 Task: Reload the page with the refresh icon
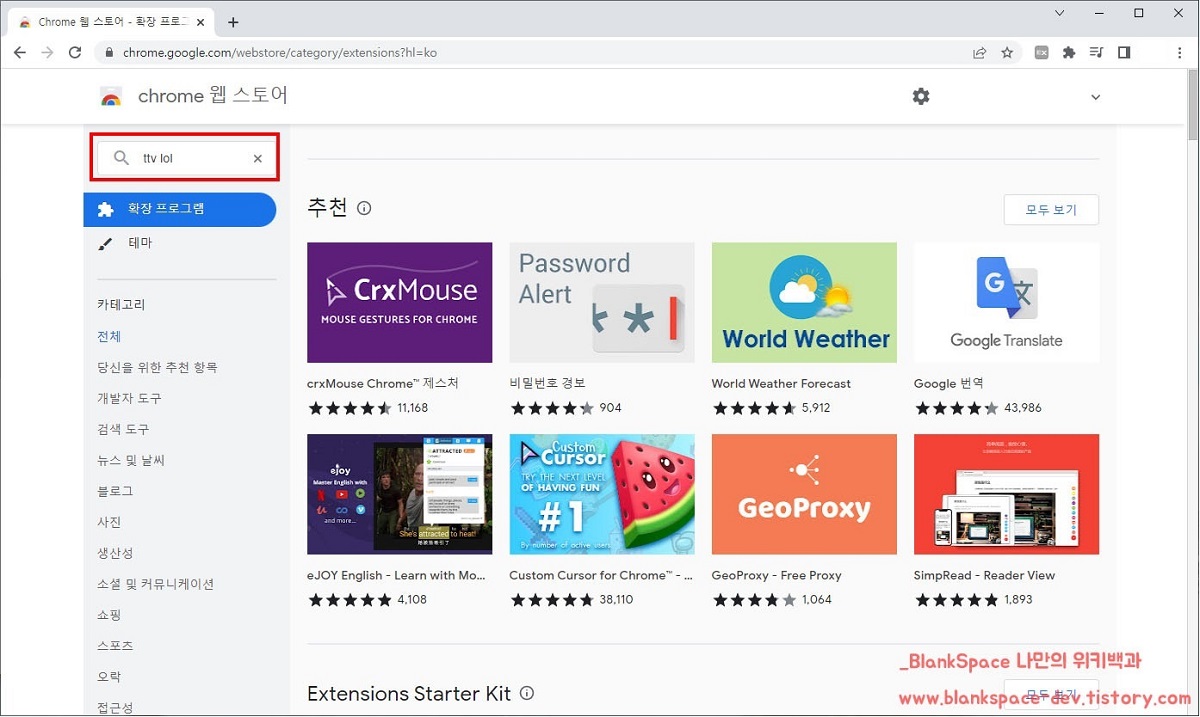click(x=75, y=53)
